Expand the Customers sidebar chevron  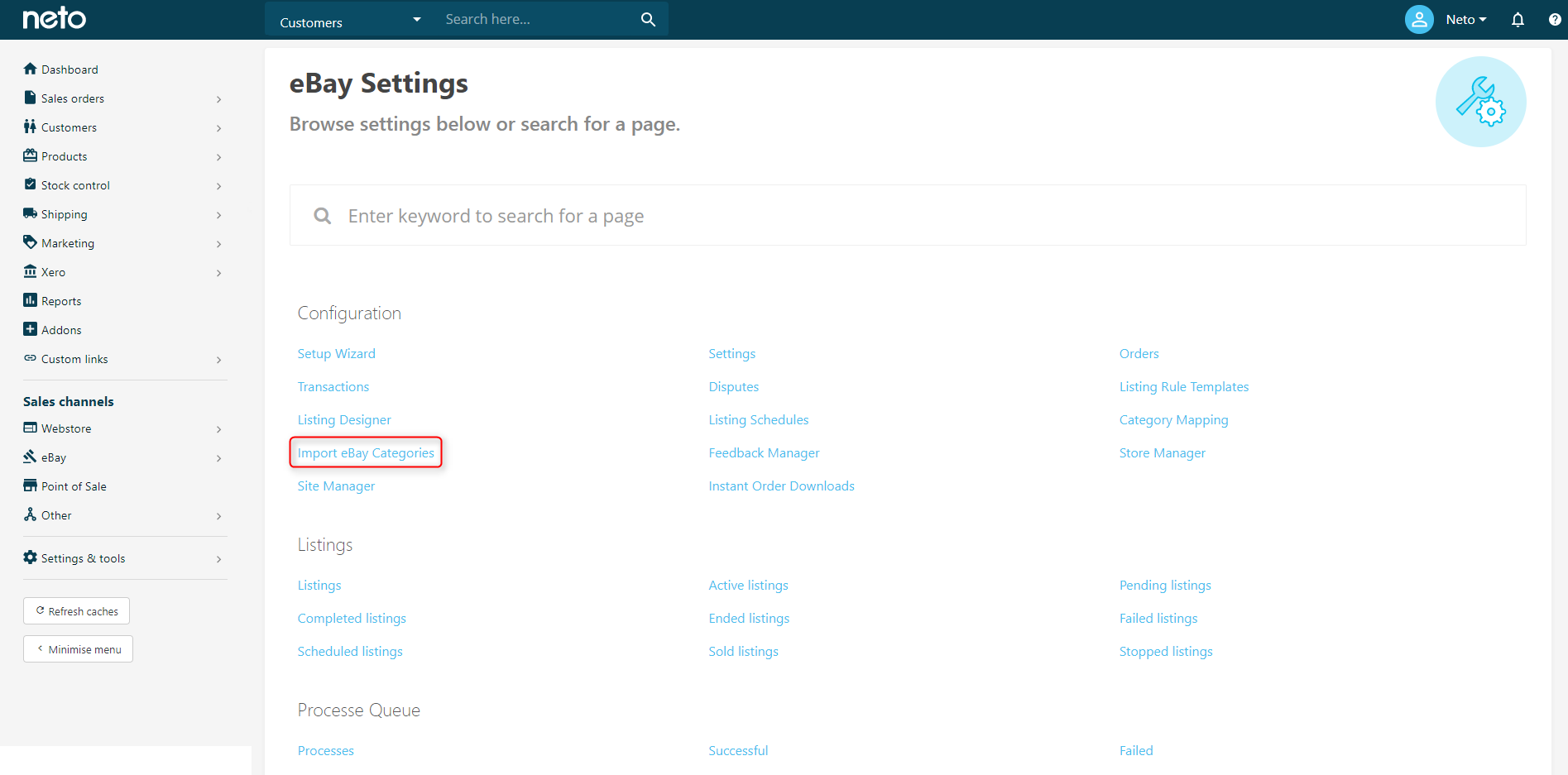click(219, 128)
